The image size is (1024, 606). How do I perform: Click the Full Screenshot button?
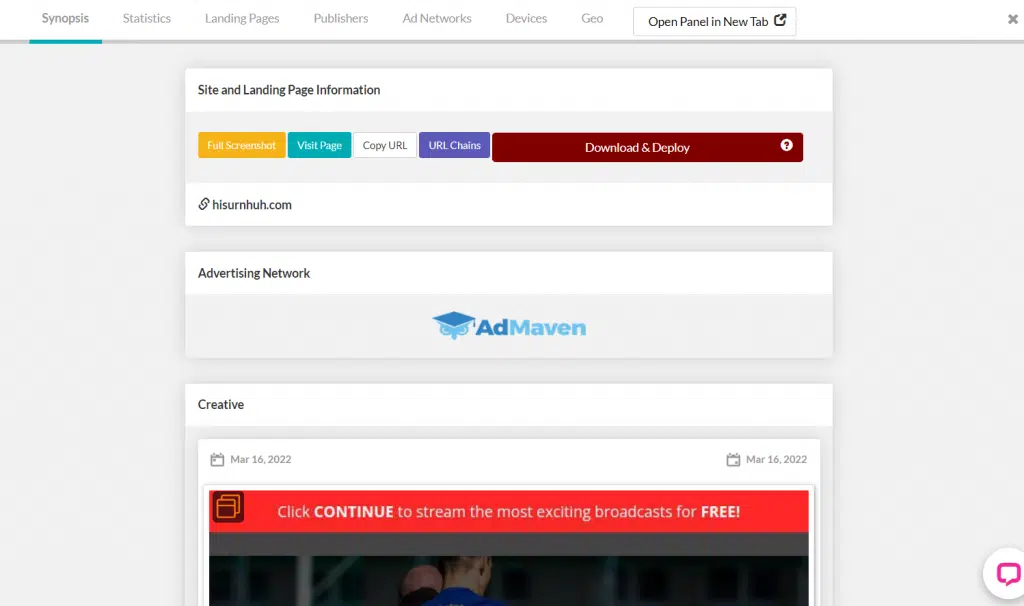[242, 146]
